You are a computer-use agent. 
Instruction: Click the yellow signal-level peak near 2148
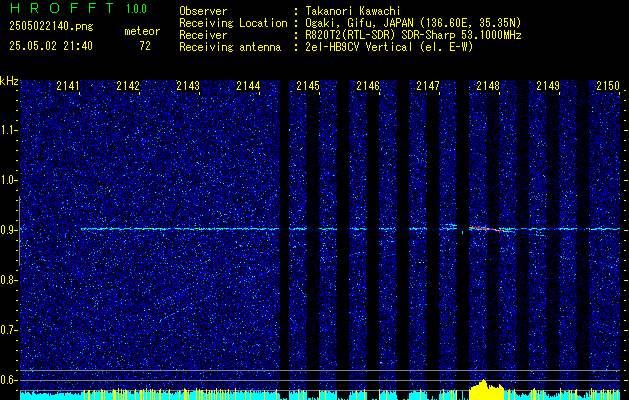(486, 389)
